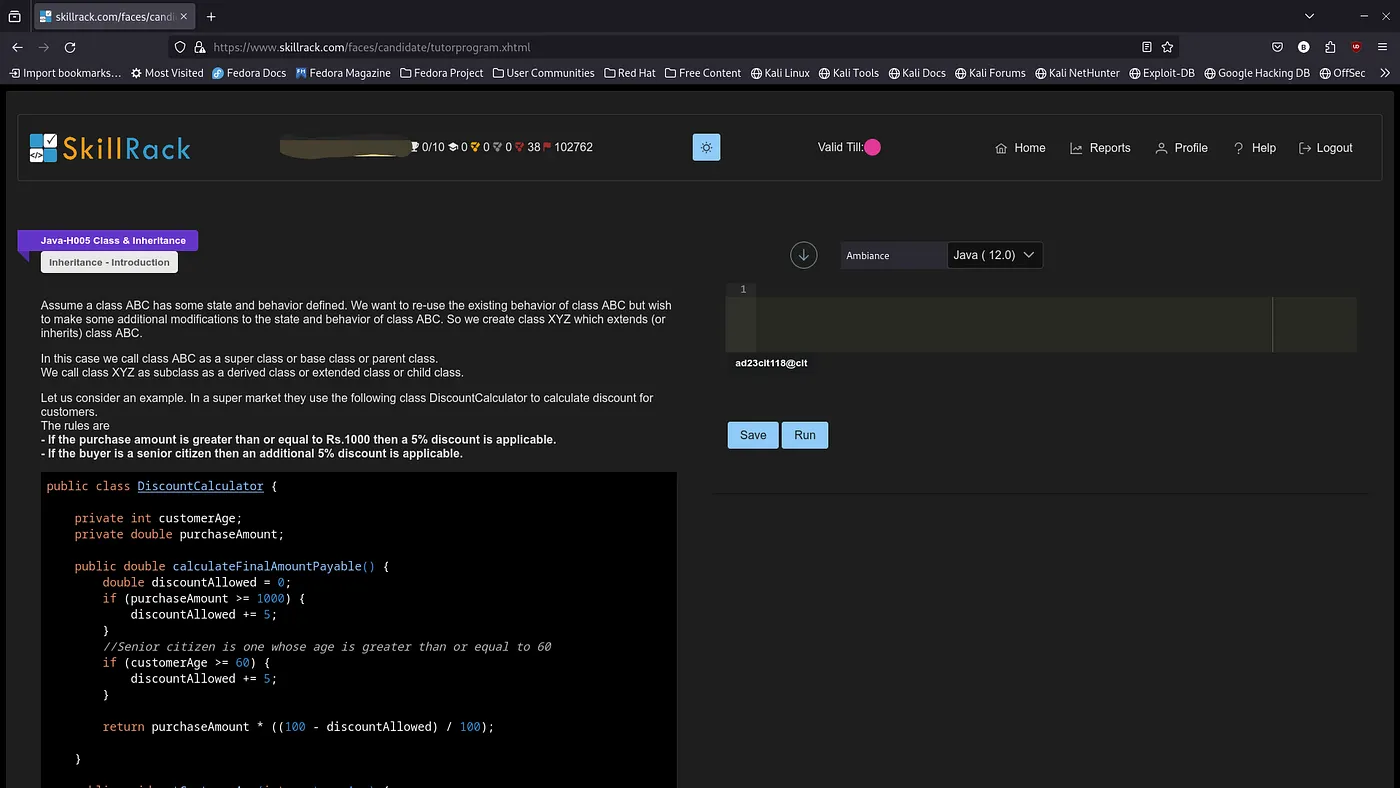This screenshot has height=788, width=1400.
Task: Click the Ambiance label
Action: coord(868,256)
